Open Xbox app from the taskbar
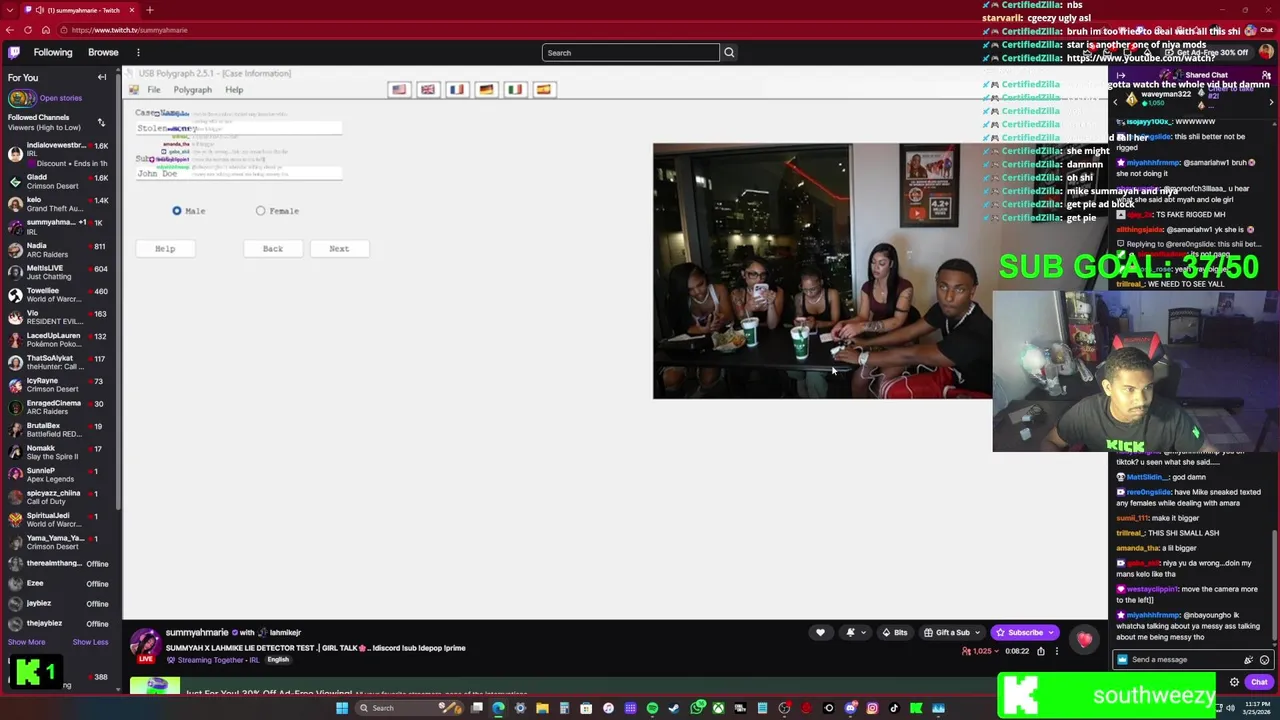This screenshot has height=720, width=1280. 718,708
